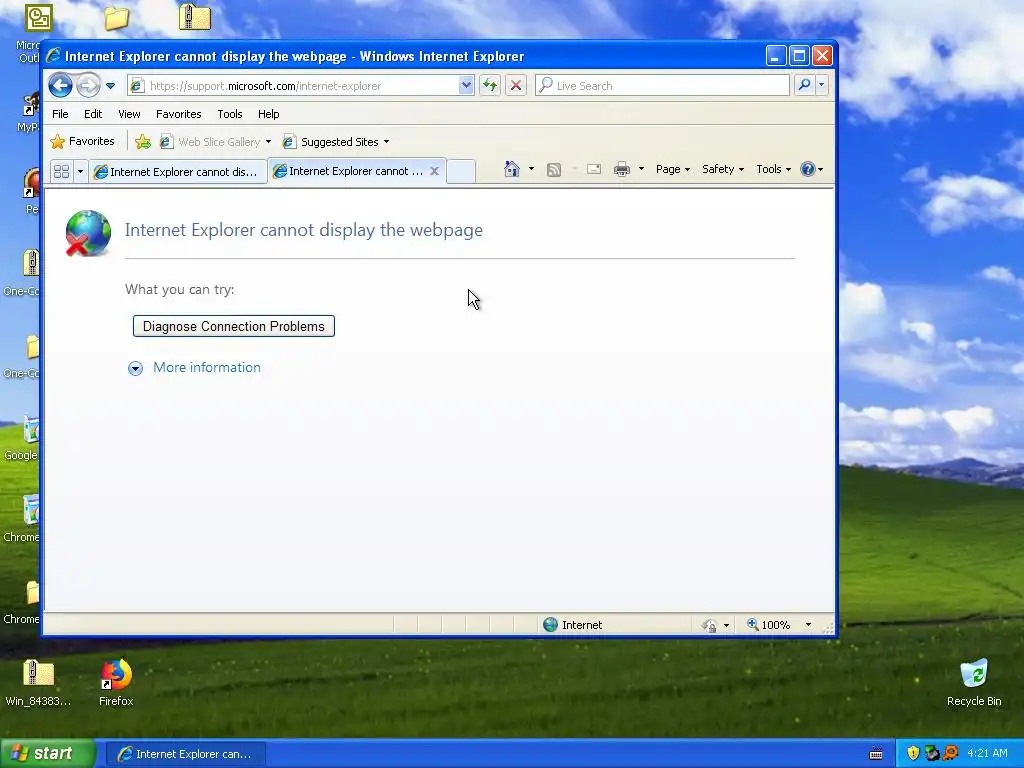Open the File menu
The width and height of the screenshot is (1024, 768).
pos(60,114)
